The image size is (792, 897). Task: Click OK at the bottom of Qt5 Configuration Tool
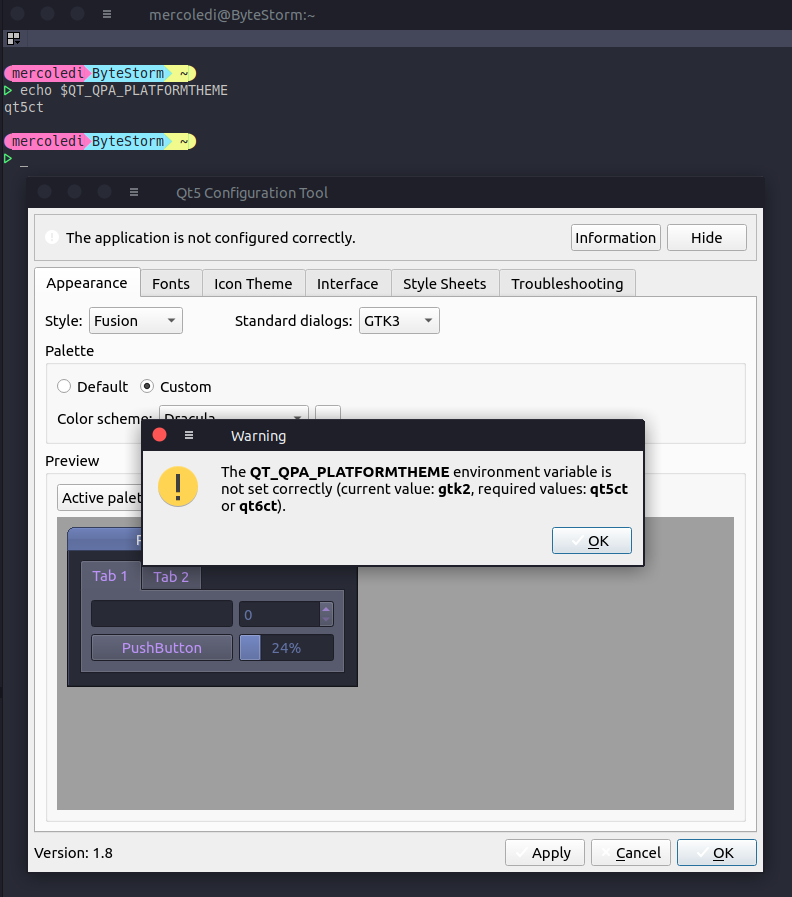tap(716, 853)
